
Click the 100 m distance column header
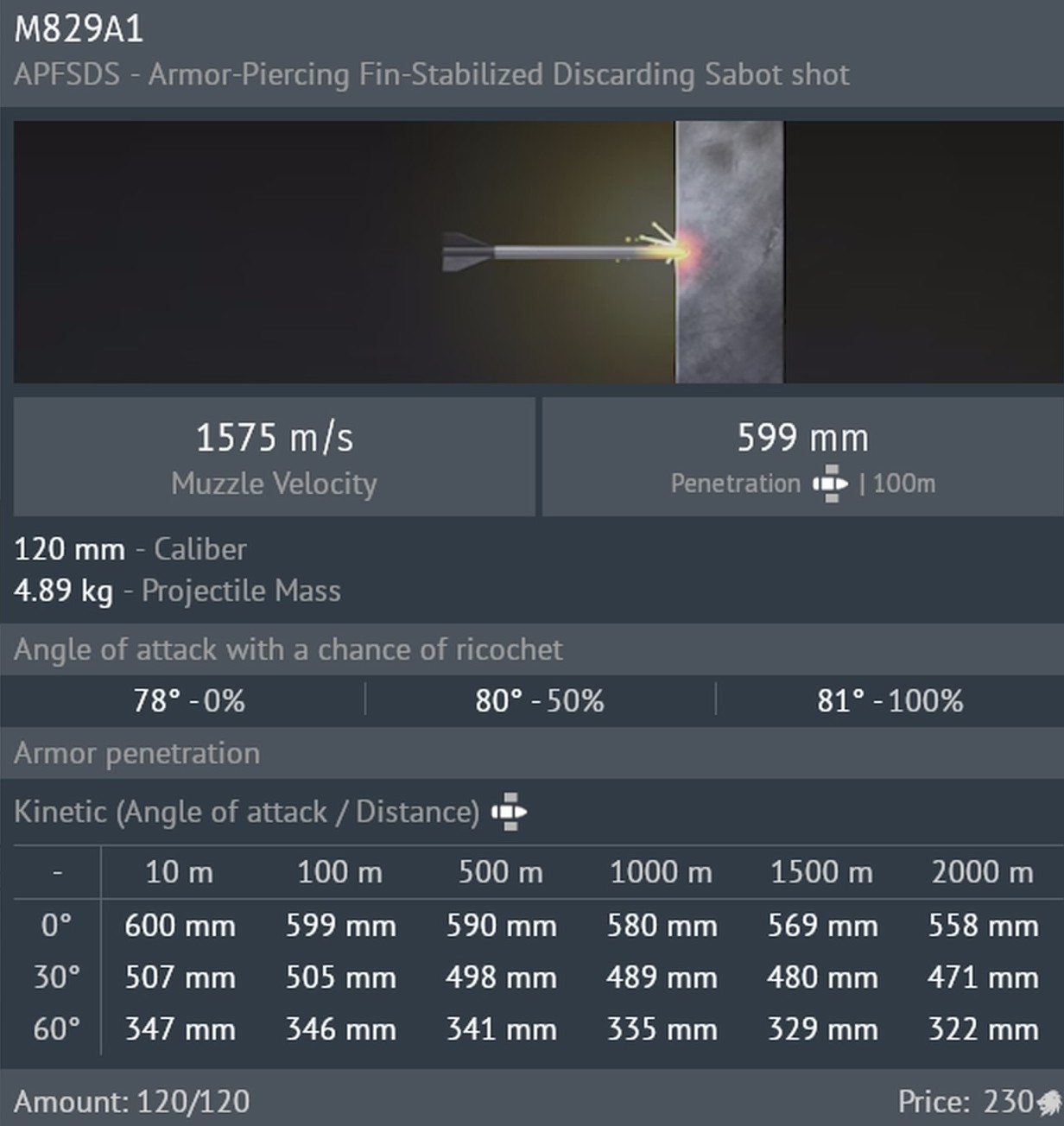pos(340,872)
